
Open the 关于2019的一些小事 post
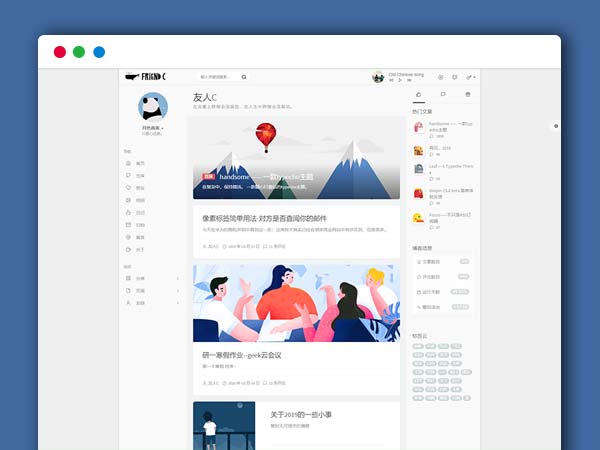pos(303,415)
